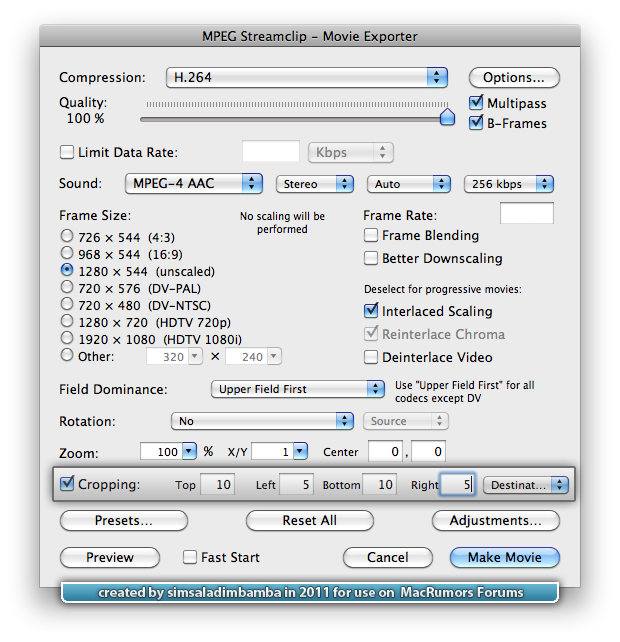Click the Preview button
The height and width of the screenshot is (642, 620).
[110, 557]
